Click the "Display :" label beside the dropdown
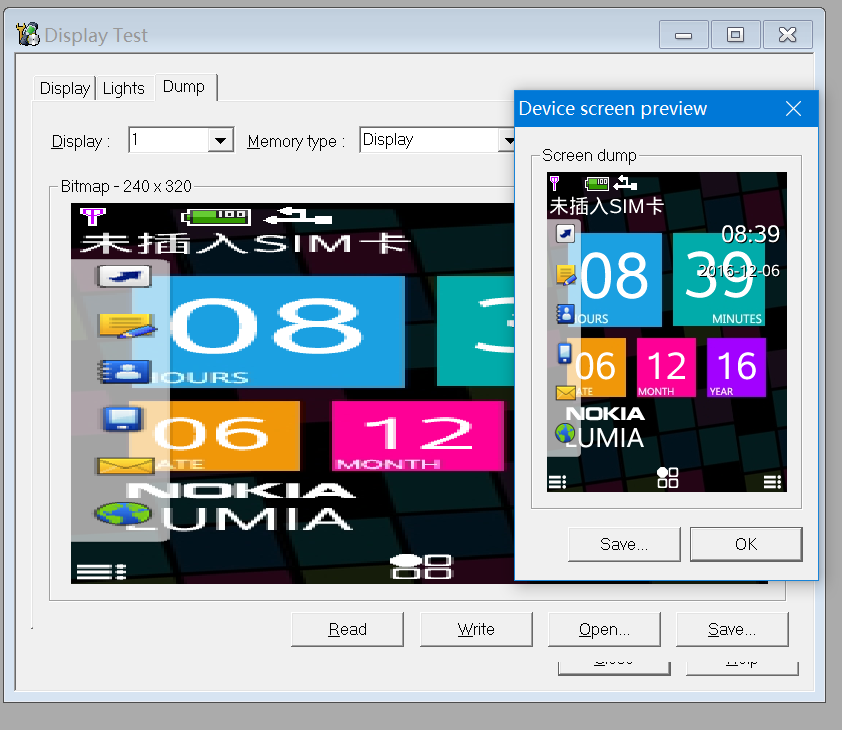 pos(81,141)
